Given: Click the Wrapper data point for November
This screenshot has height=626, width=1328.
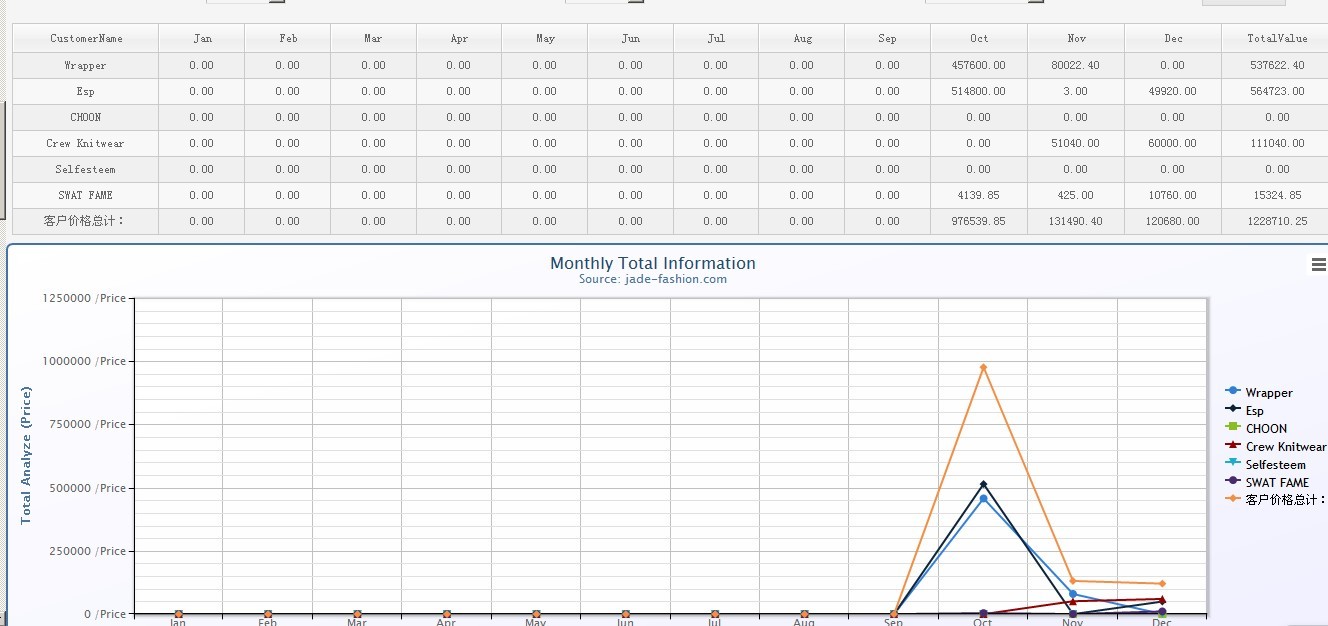Looking at the screenshot, I should pyautogui.click(x=1073, y=594).
